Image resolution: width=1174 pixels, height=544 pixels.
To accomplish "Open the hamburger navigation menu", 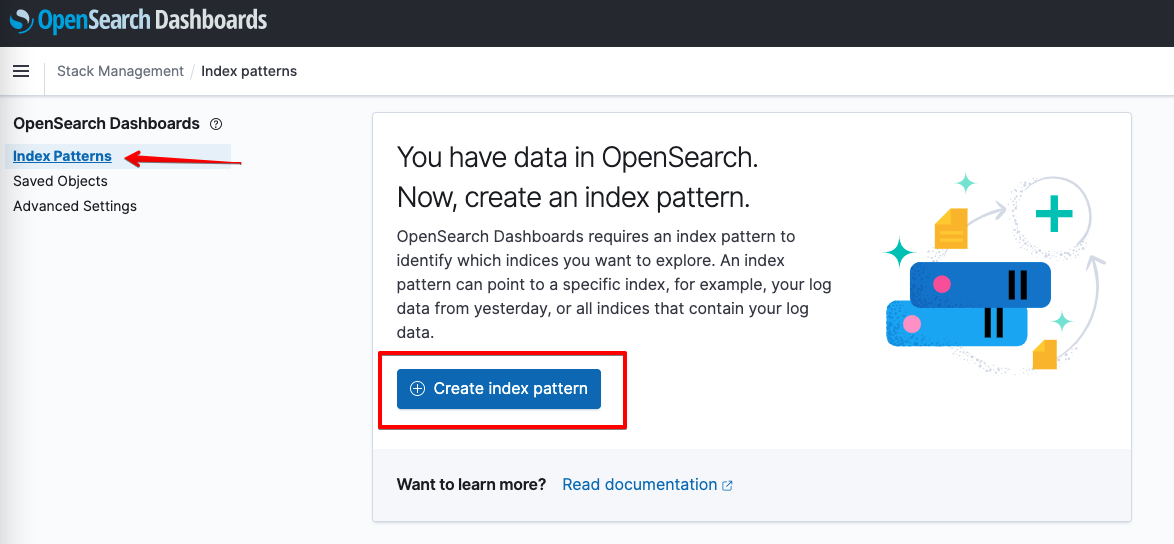I will click(21, 71).
